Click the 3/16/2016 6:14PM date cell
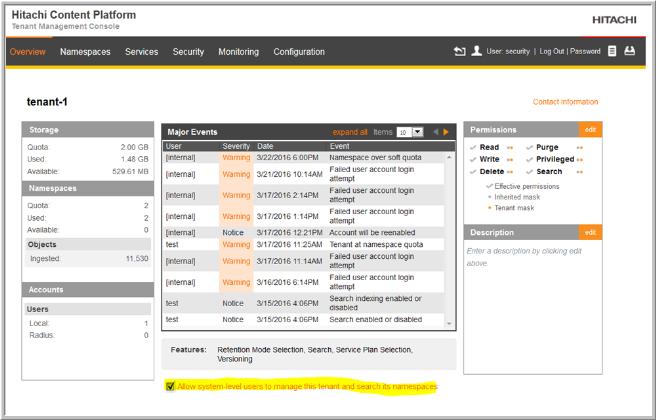 (x=287, y=282)
